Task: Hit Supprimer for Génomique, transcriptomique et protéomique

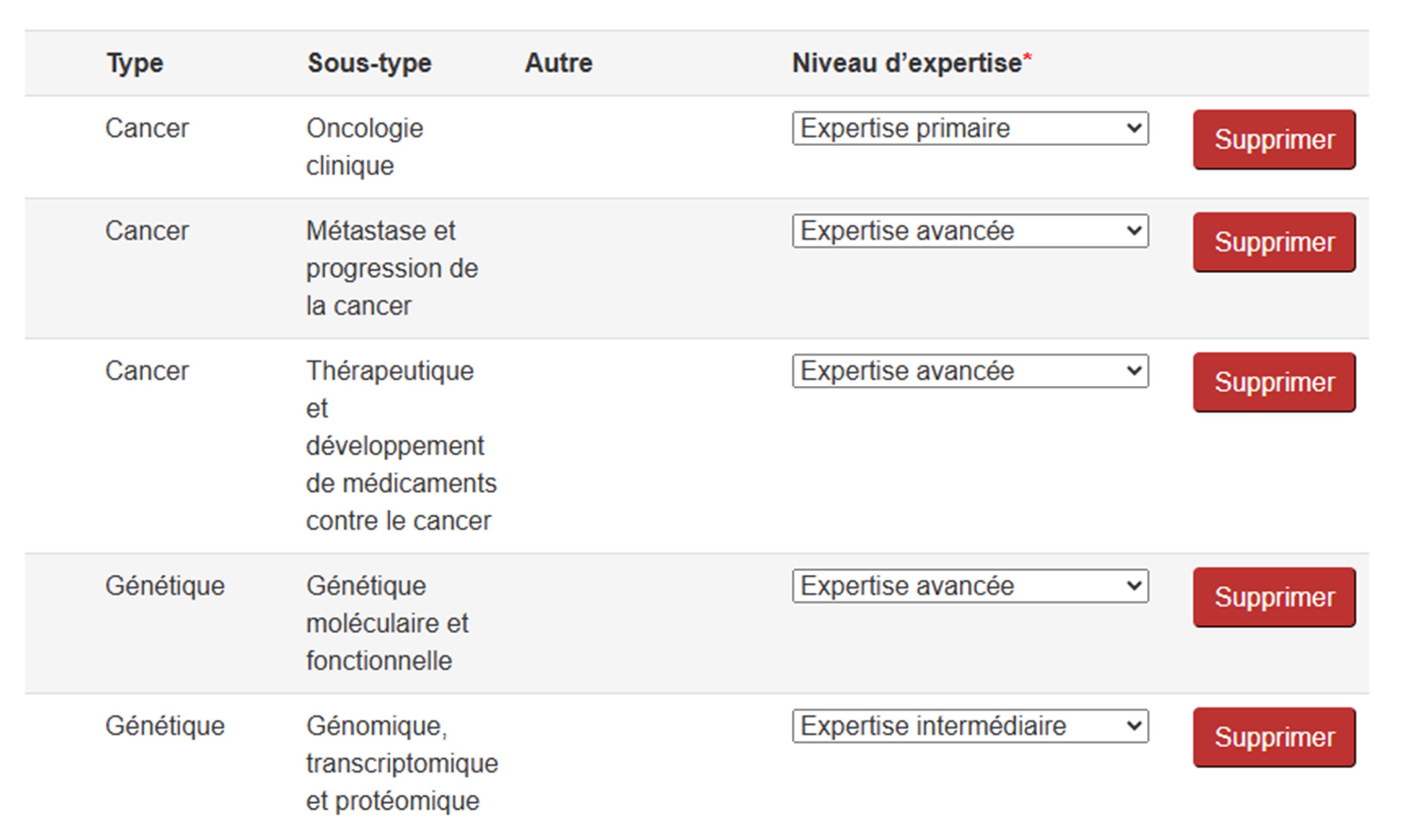Action: coord(1274,738)
